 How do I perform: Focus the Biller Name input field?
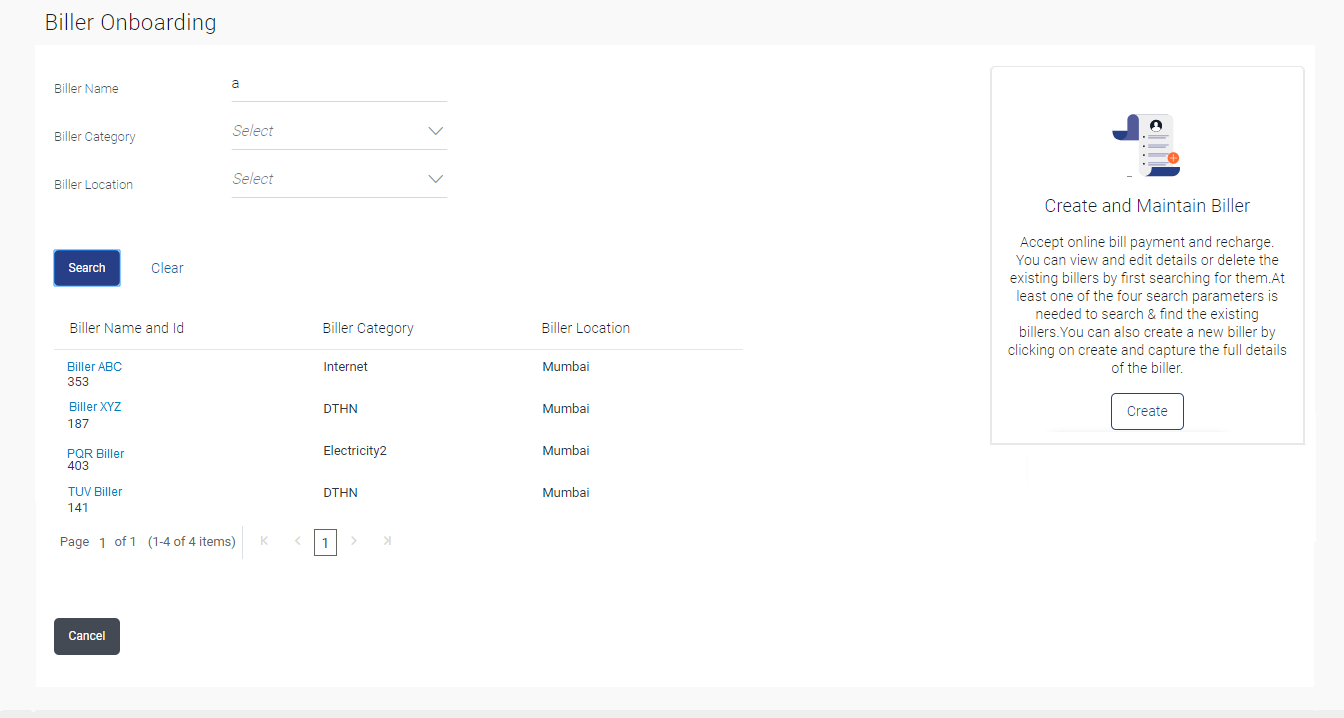(339, 85)
